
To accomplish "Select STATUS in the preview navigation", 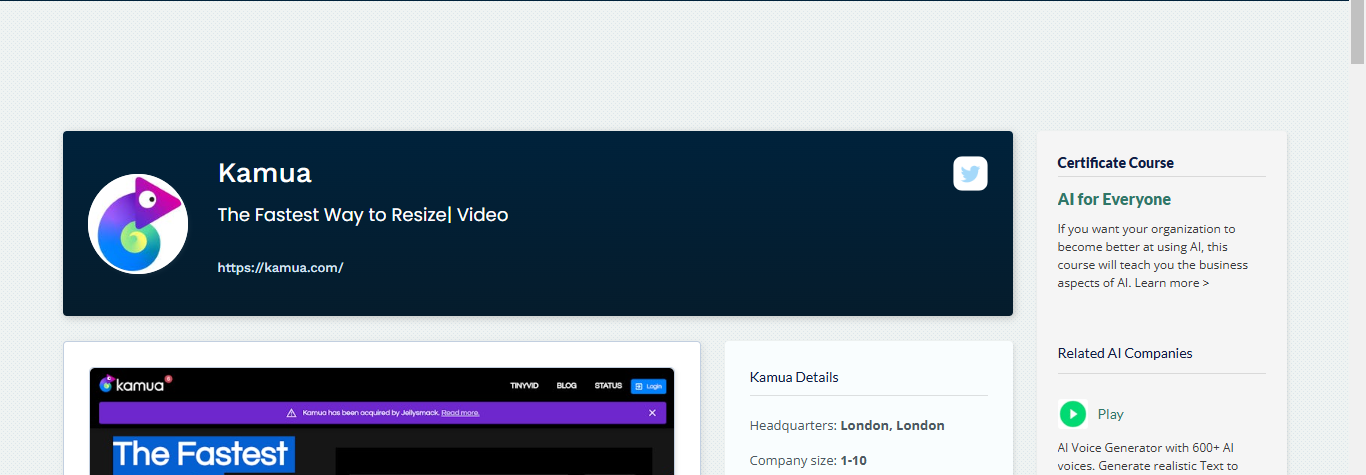I will pos(608,386).
